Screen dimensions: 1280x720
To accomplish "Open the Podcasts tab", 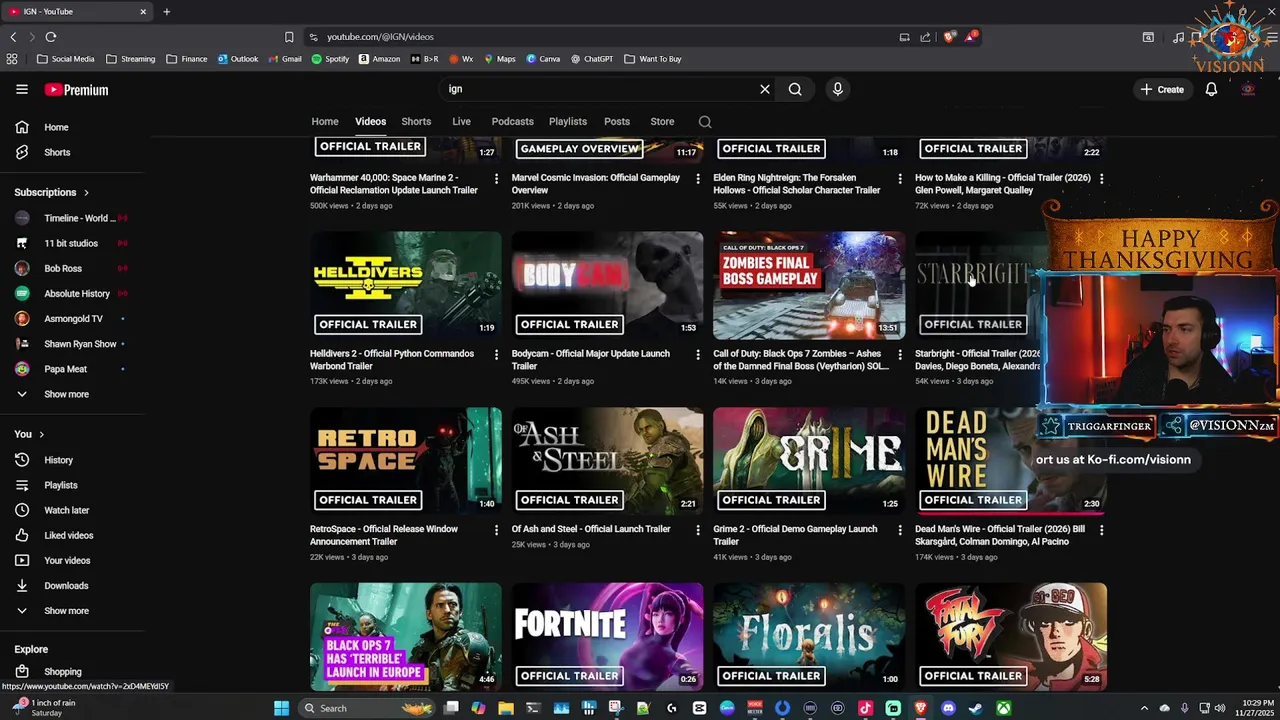I will [x=512, y=122].
